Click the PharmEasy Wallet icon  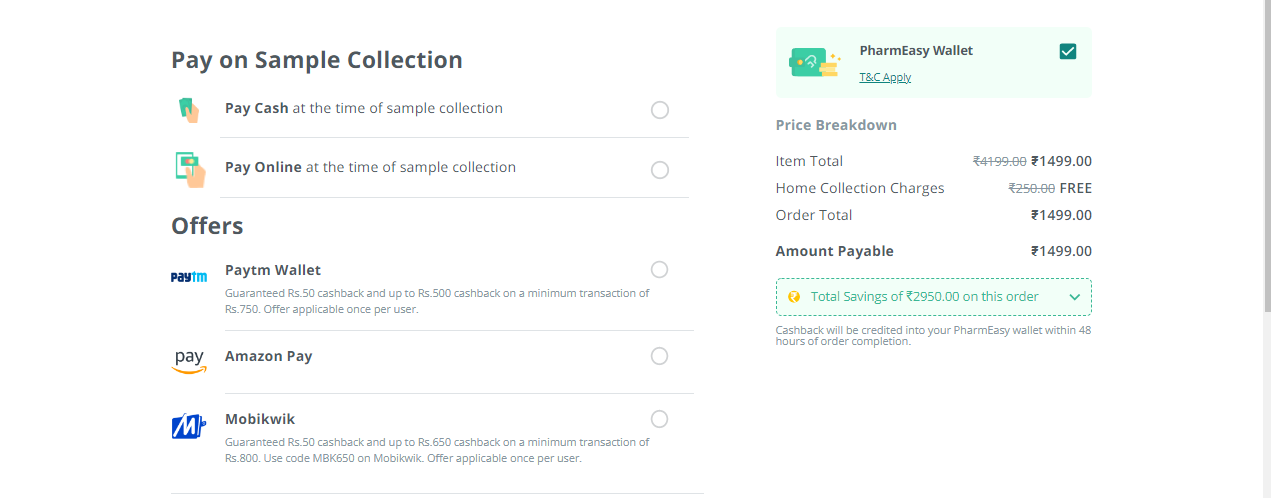[x=815, y=63]
